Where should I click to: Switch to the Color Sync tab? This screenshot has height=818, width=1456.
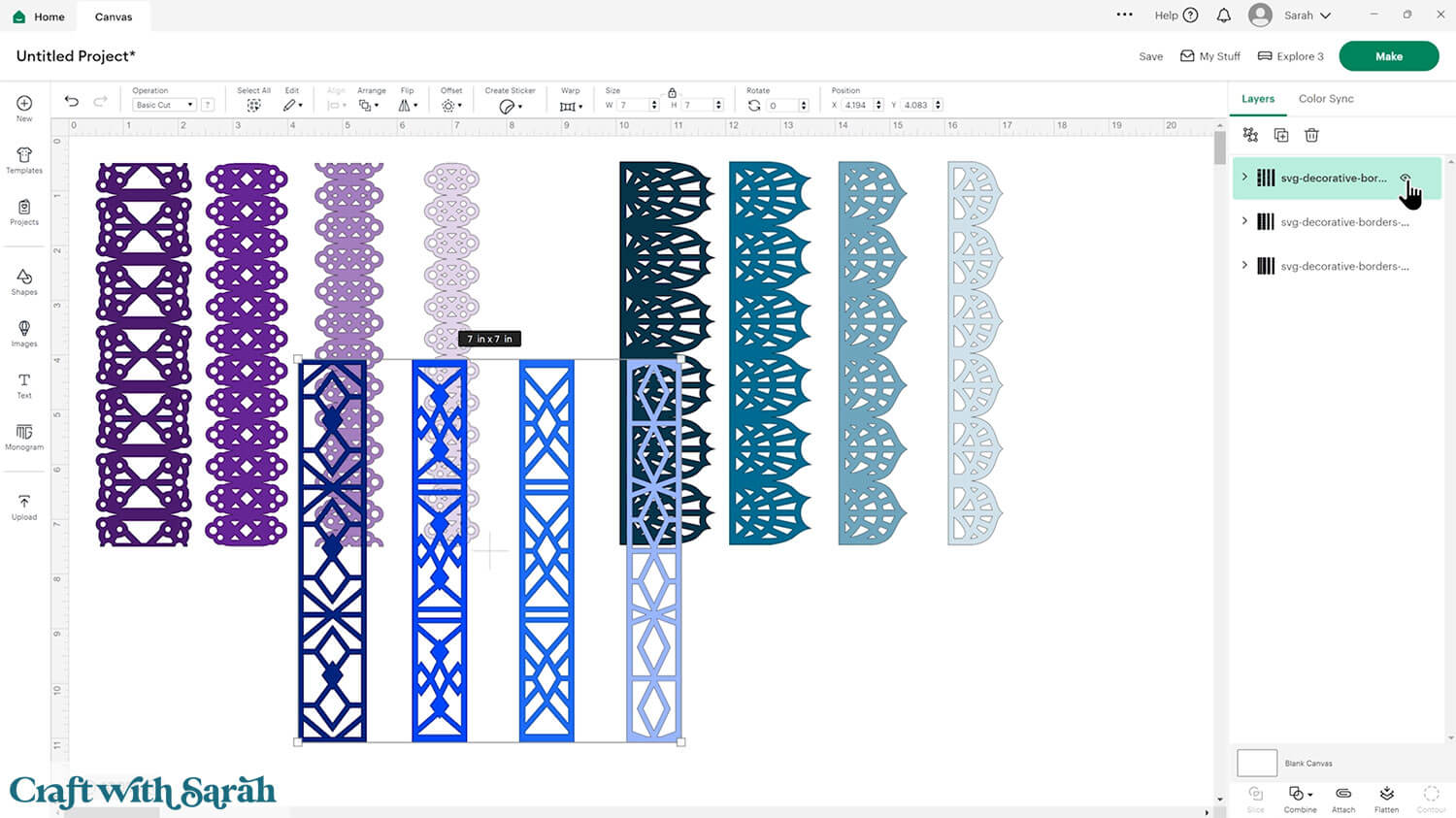(1326, 99)
